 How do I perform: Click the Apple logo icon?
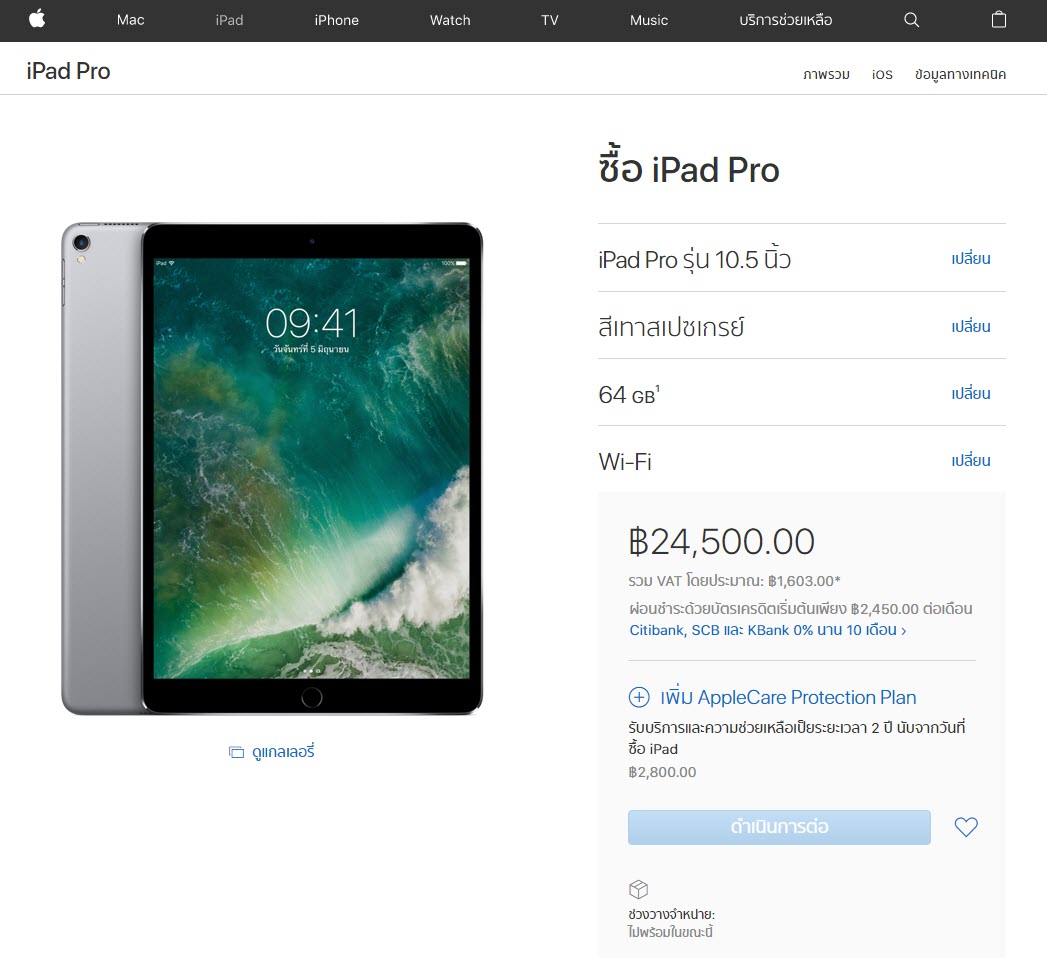pos(37,19)
